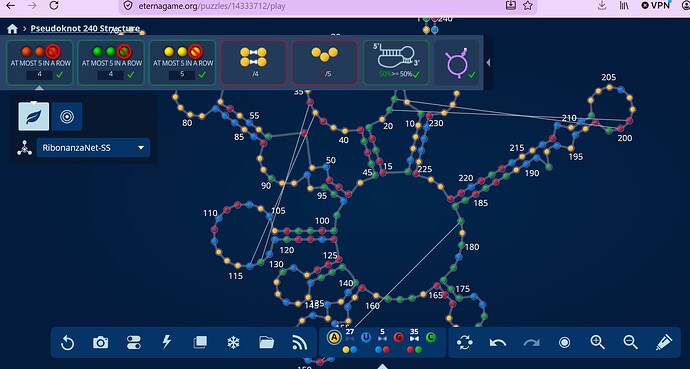Open the copy sequence stacked squares icon
Viewport: 690px width, 369px height.
click(200, 342)
